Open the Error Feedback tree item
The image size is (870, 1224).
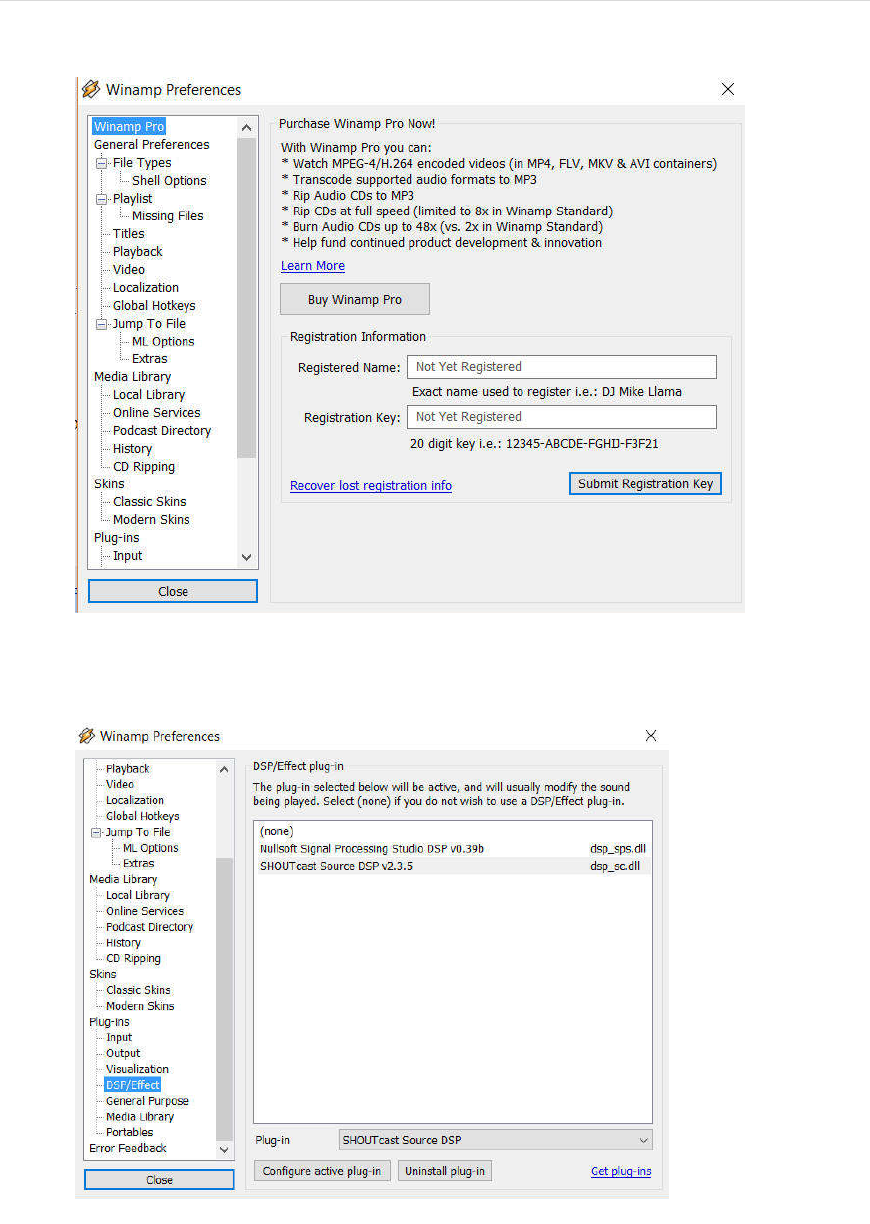[x=128, y=1149]
